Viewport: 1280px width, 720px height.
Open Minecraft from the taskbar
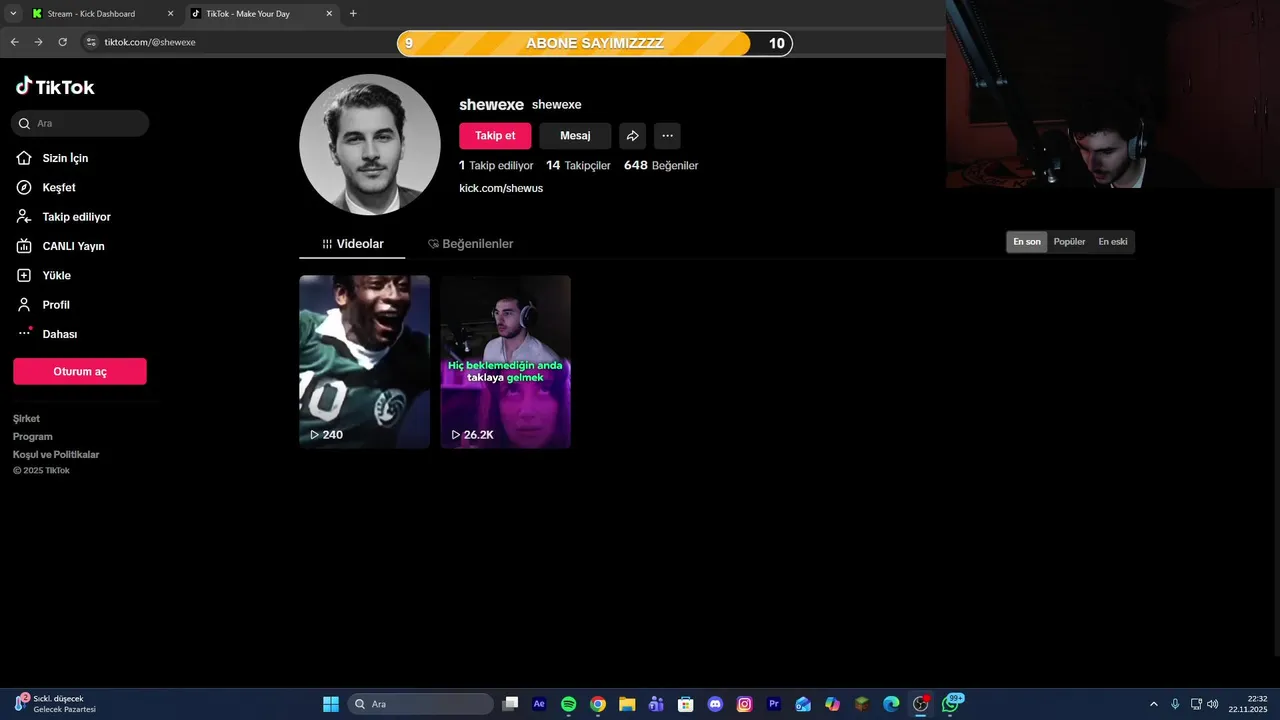(x=861, y=704)
